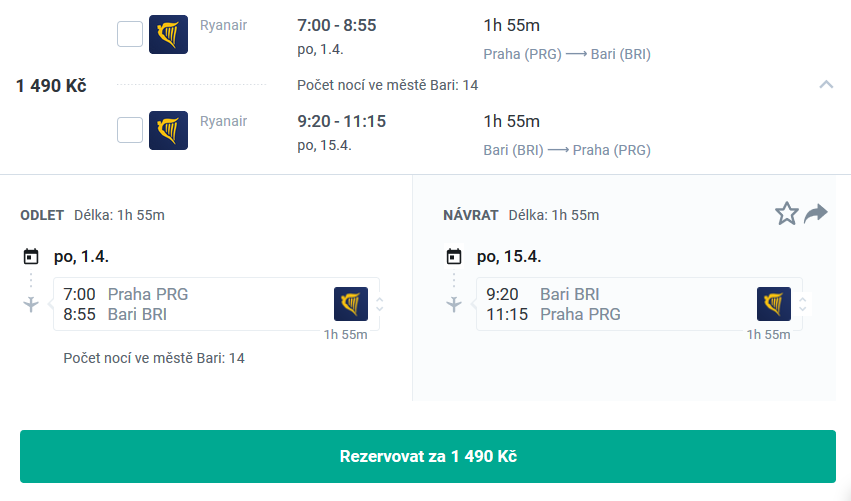Collapse flight details with the up chevron
Image resolution: width=851 pixels, height=501 pixels.
click(x=826, y=84)
